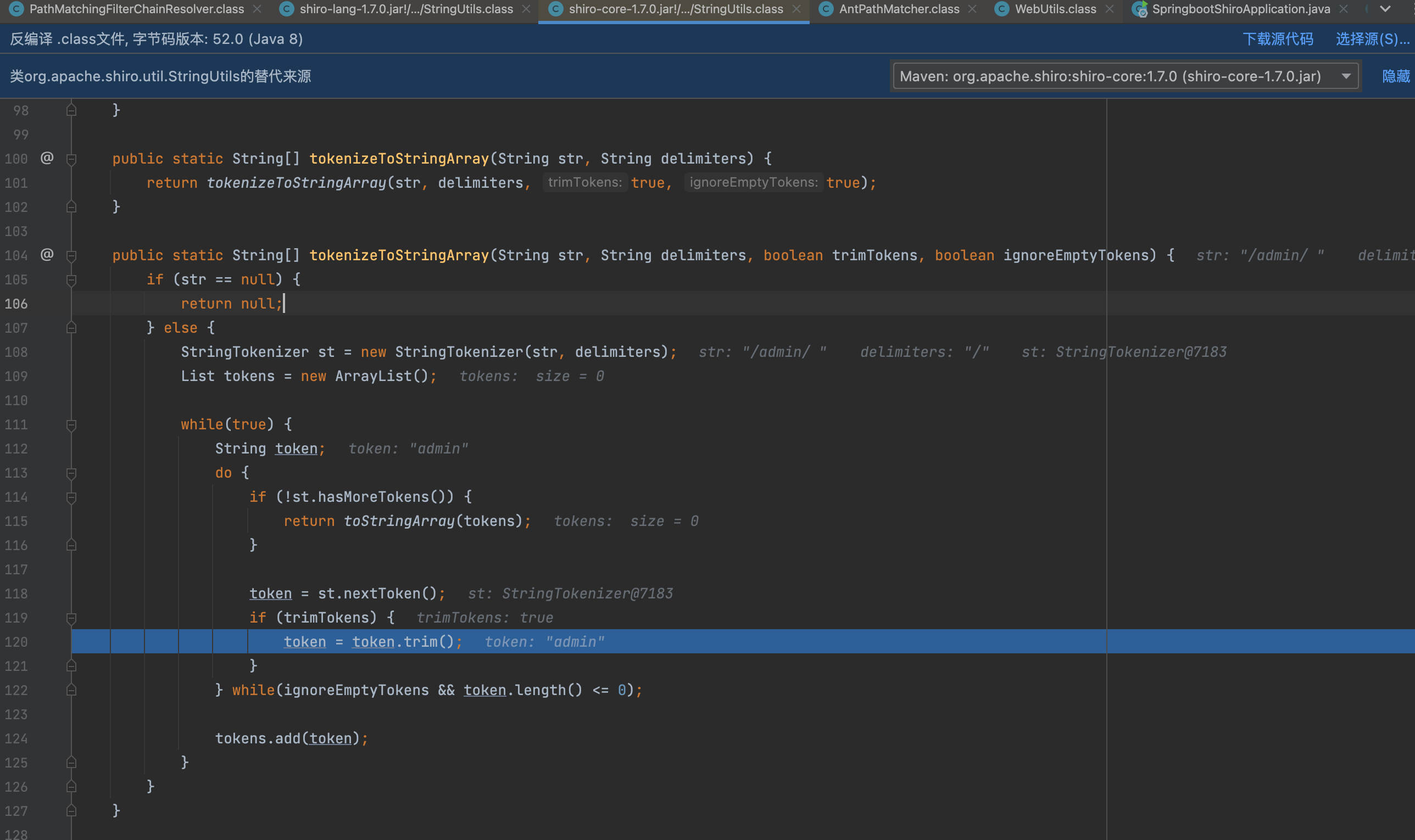Click fold end marker at line 102
The height and width of the screenshot is (840, 1415).
[71, 206]
